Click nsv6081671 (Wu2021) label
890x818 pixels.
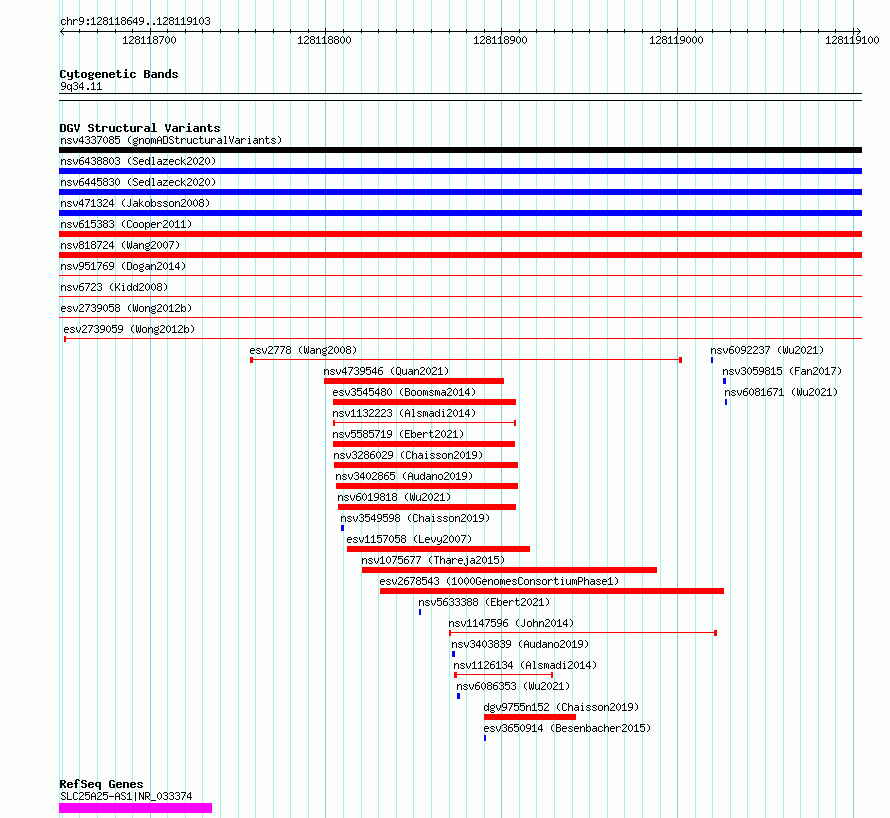(781, 392)
